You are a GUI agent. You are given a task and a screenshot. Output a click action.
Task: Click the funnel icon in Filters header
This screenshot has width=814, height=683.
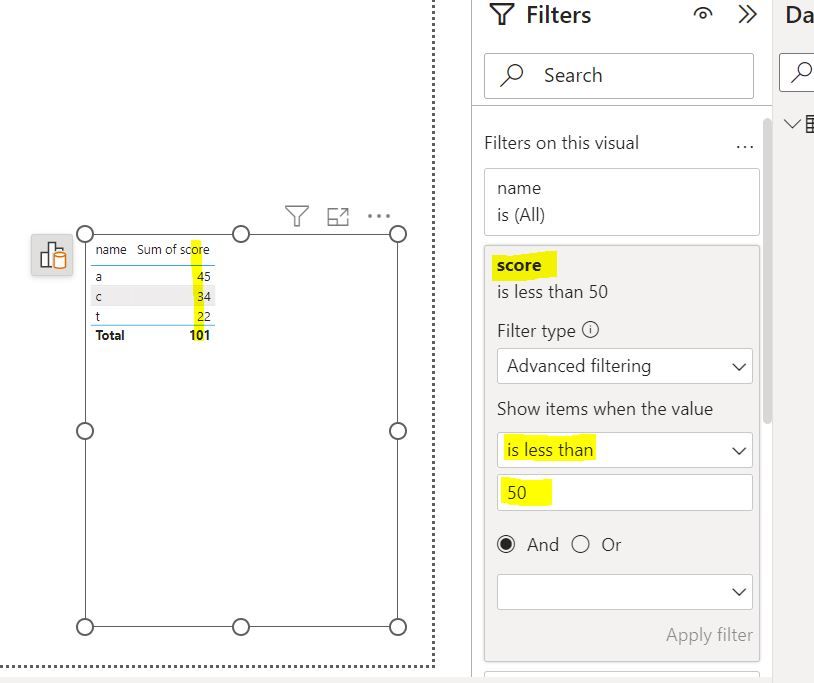pos(501,14)
